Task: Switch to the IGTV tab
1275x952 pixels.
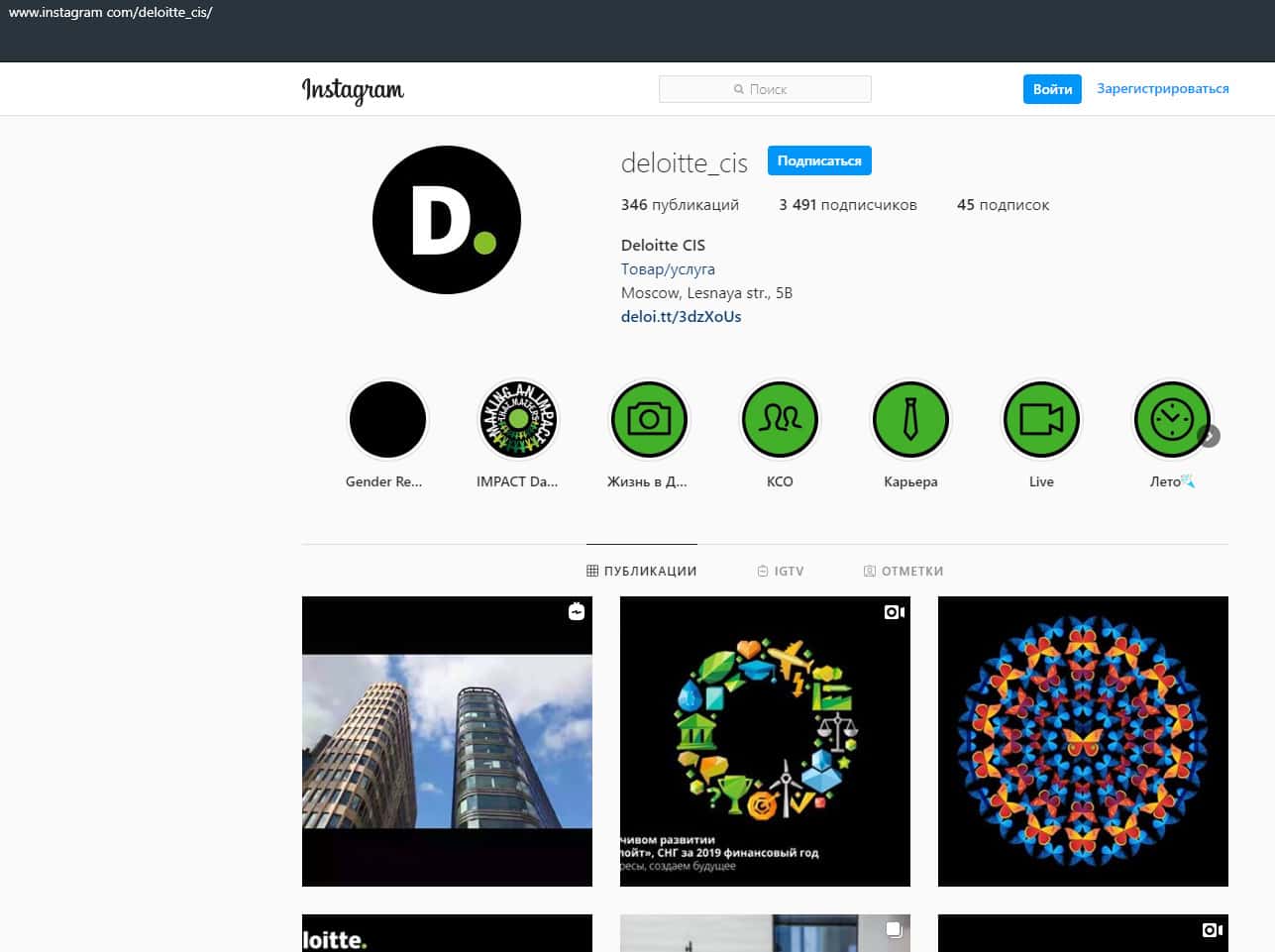Action: pos(780,572)
